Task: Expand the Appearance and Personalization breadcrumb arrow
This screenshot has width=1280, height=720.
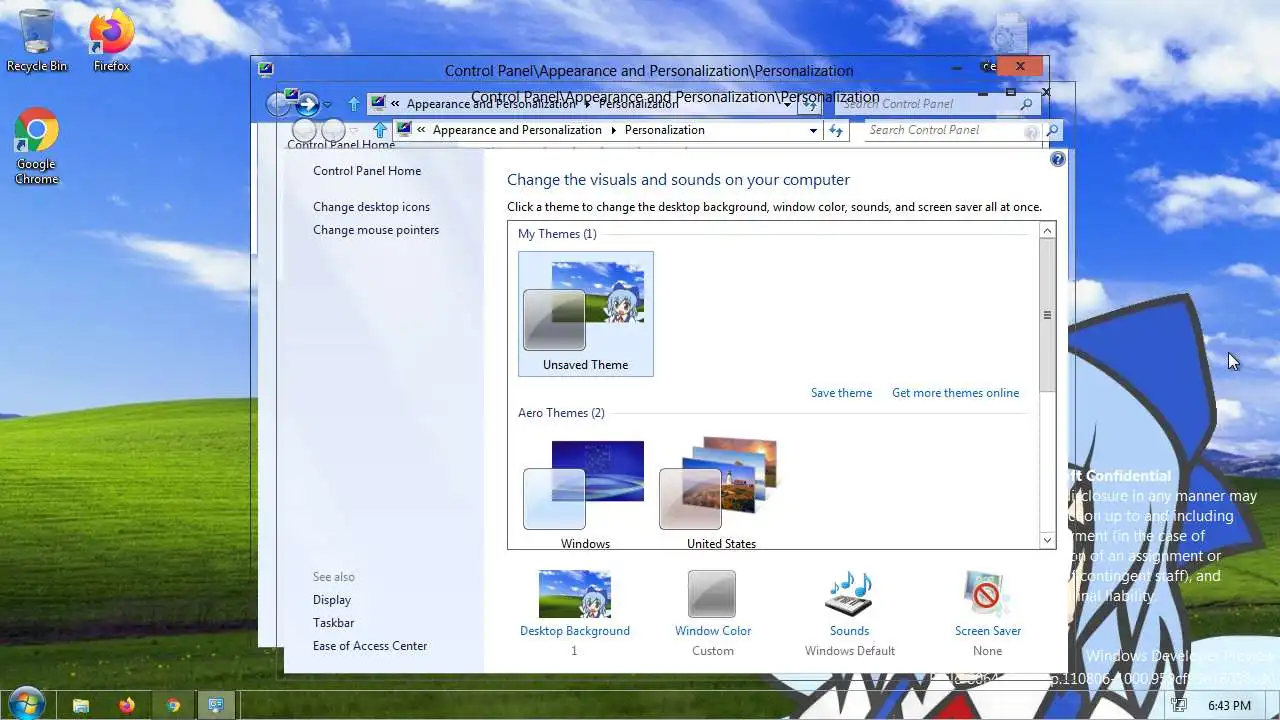Action: click(612, 130)
